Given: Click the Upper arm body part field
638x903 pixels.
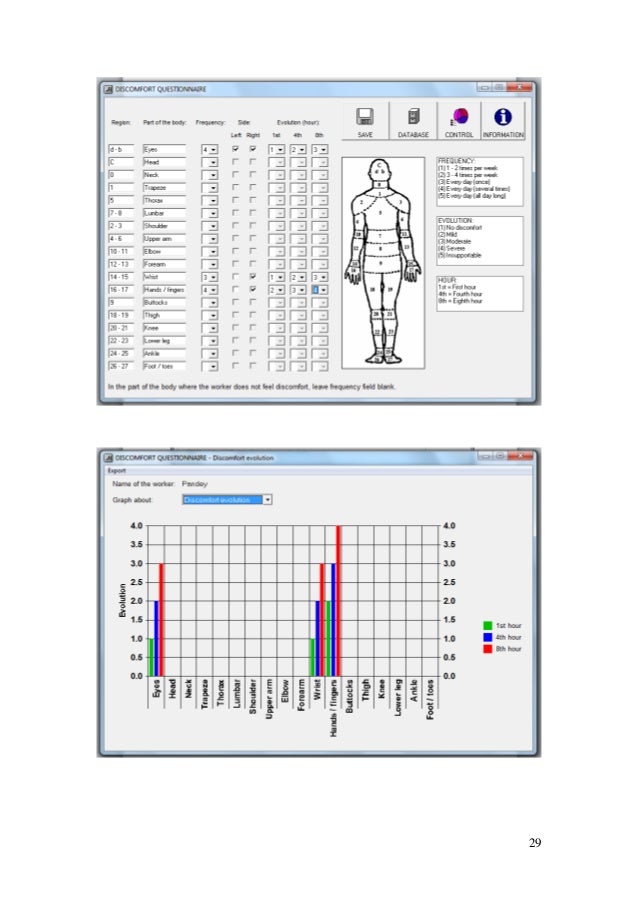Looking at the screenshot, I should coord(164,238).
